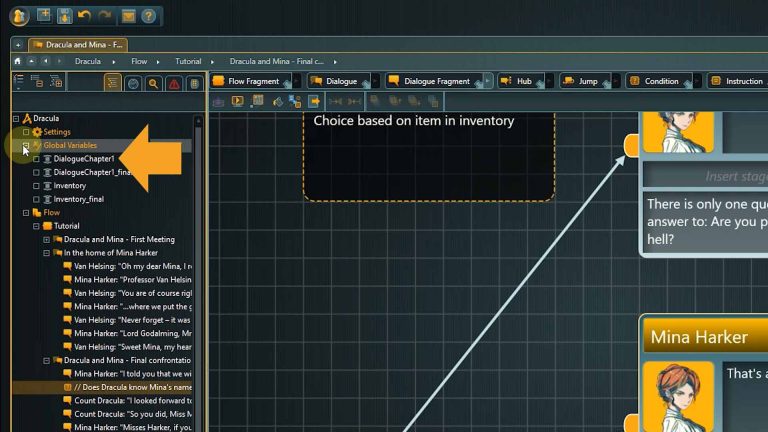Add a new tab with plus button
The image size is (768, 432).
click(x=18, y=45)
